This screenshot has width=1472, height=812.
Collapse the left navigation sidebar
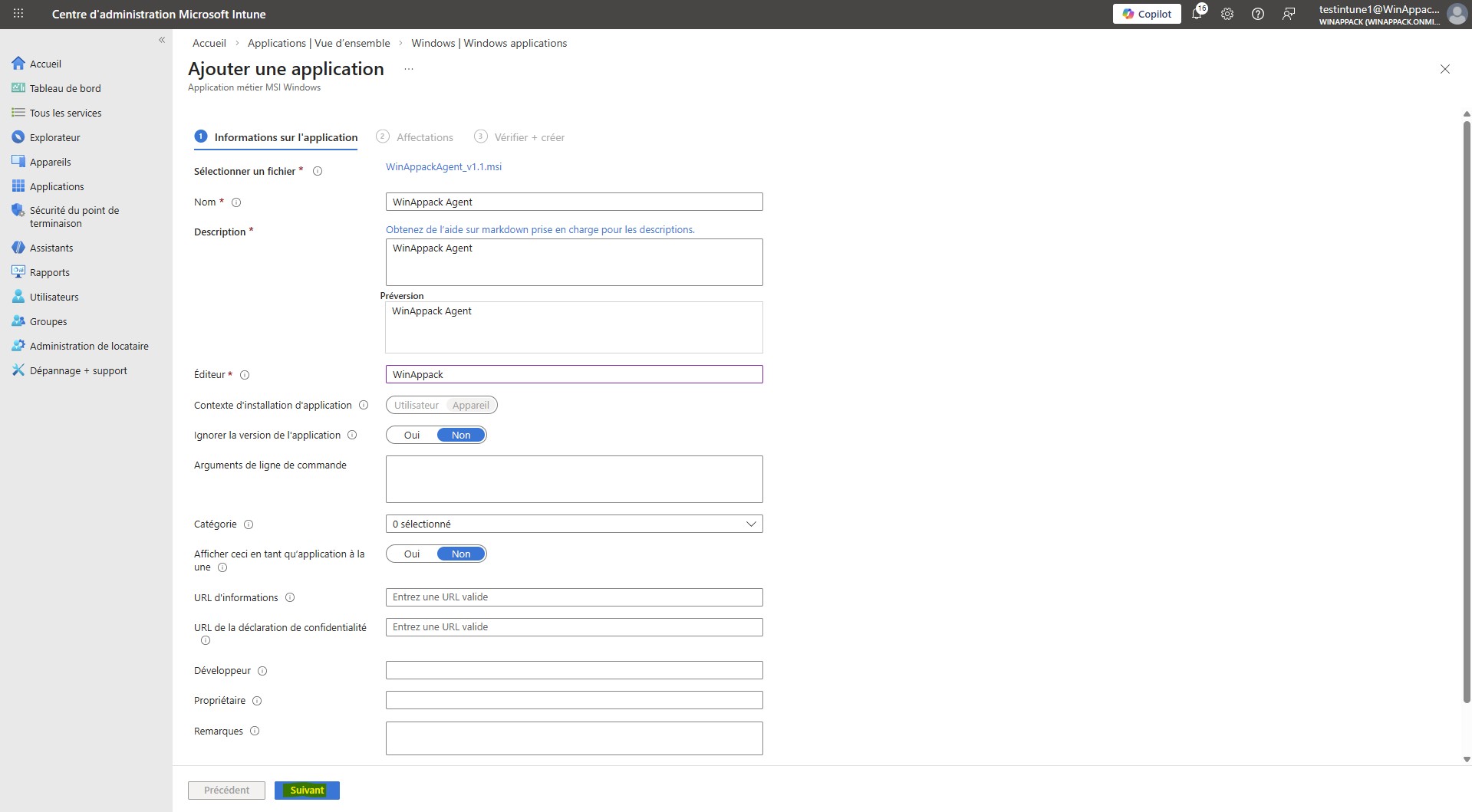[x=162, y=40]
